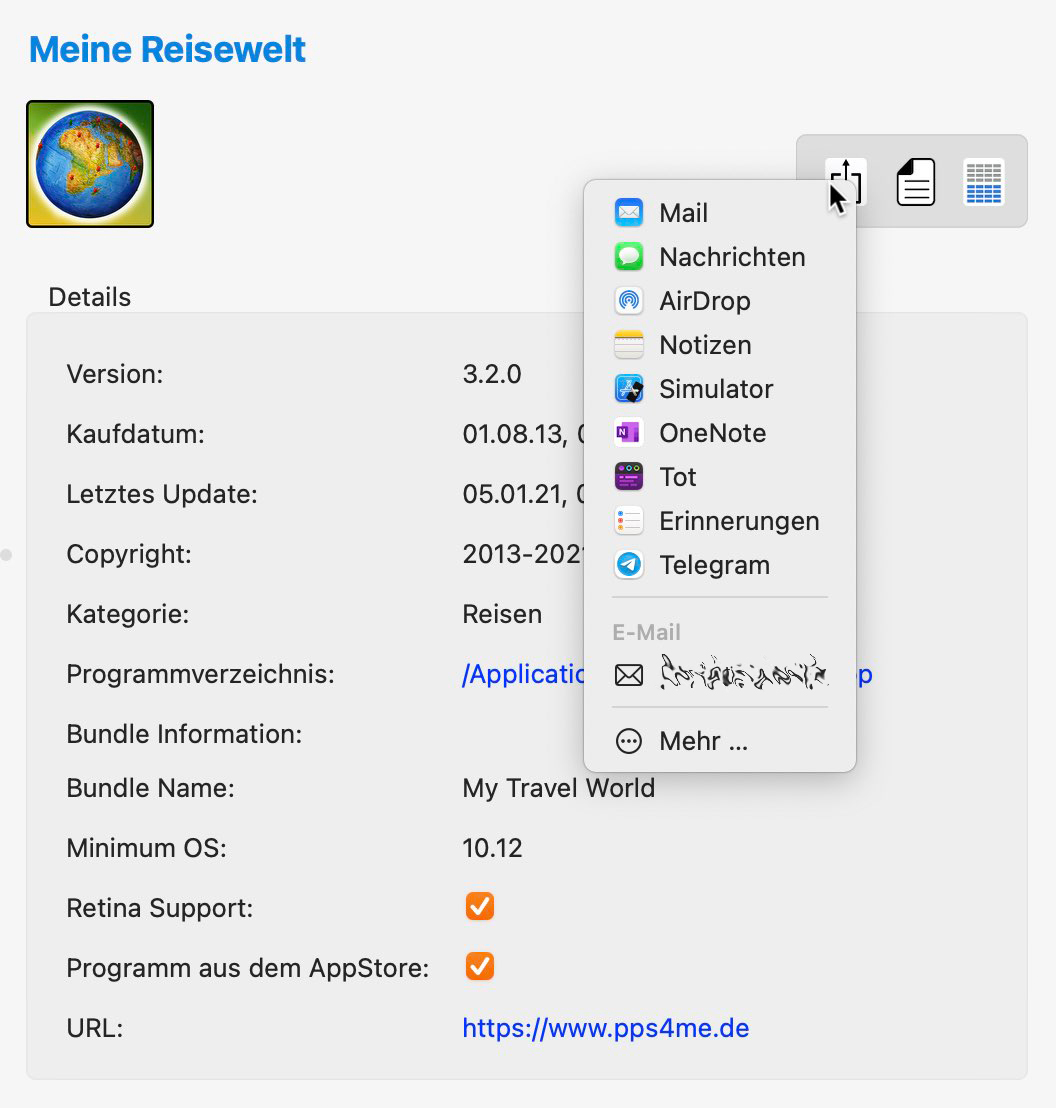Click the Kaufdatum: label

136,434
